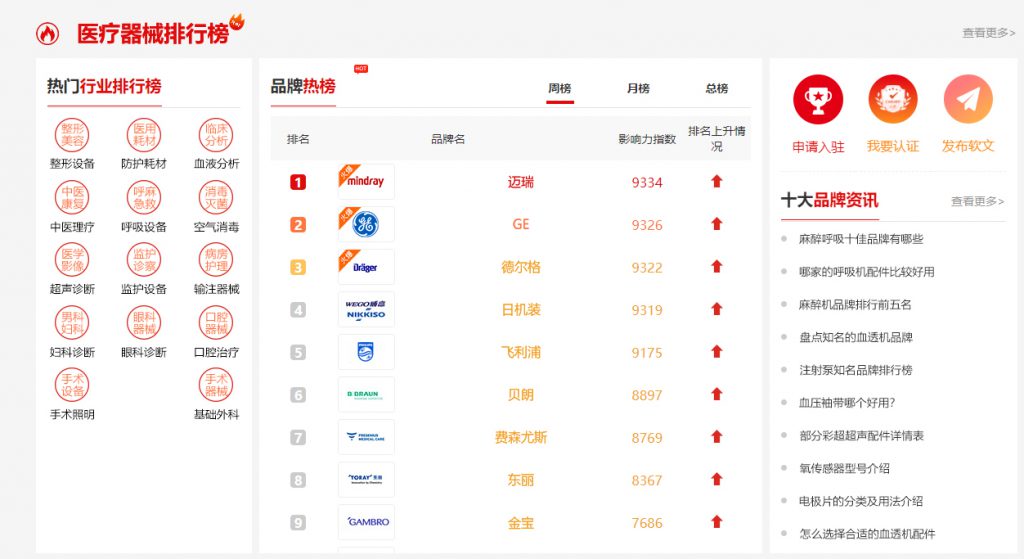Open brand name 迈瑞
The height and width of the screenshot is (559, 1024).
520,182
